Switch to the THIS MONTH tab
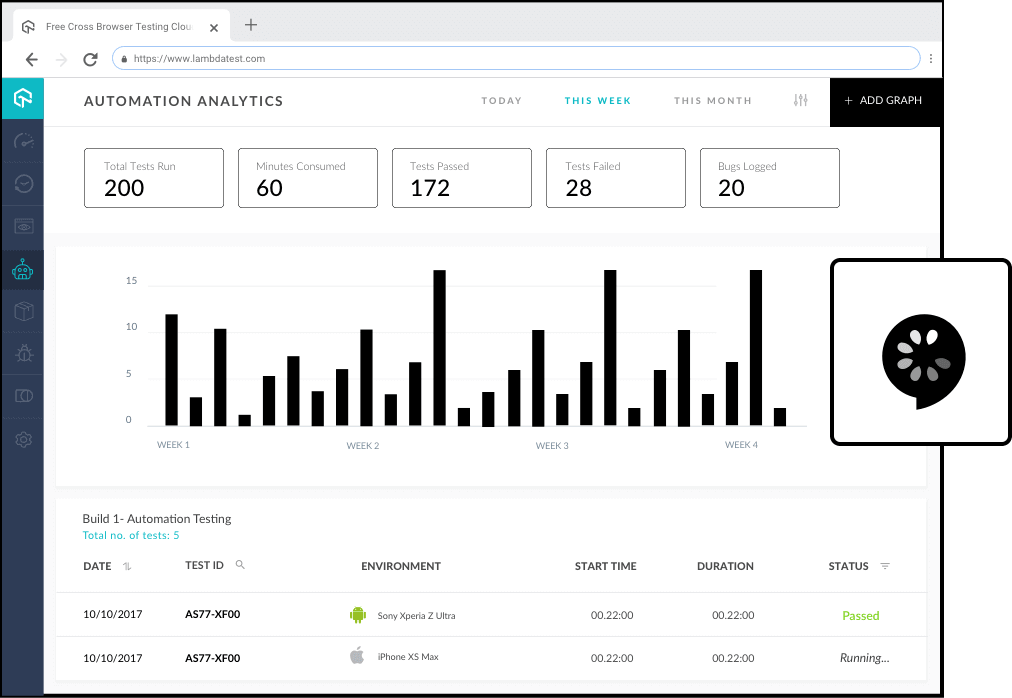This screenshot has width=1012, height=698. tap(712, 100)
